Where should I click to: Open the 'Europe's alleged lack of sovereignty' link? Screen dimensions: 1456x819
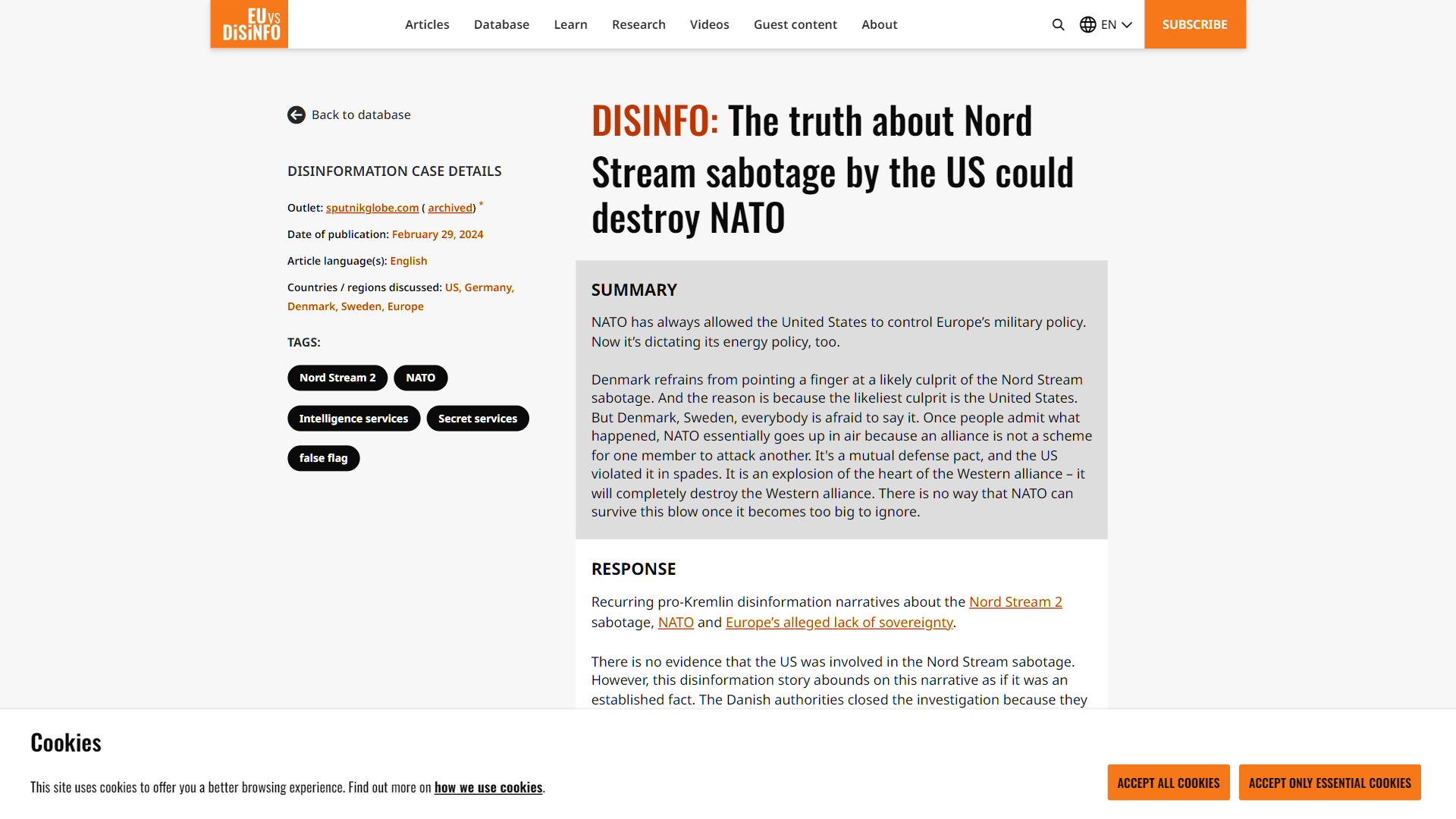point(839,622)
